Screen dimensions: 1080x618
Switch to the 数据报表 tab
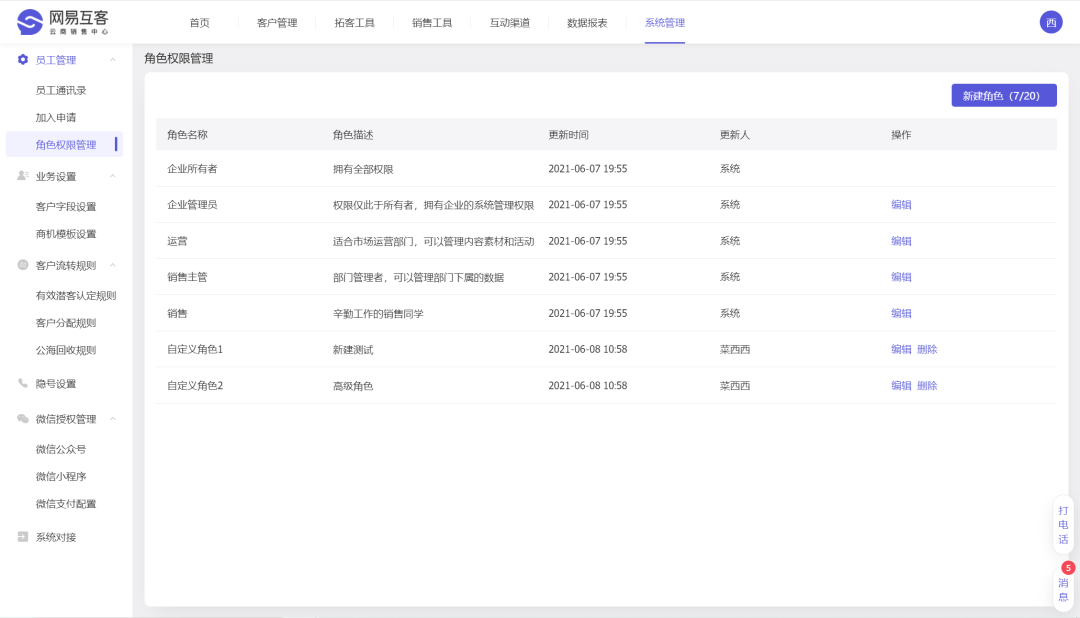pyautogui.click(x=585, y=20)
